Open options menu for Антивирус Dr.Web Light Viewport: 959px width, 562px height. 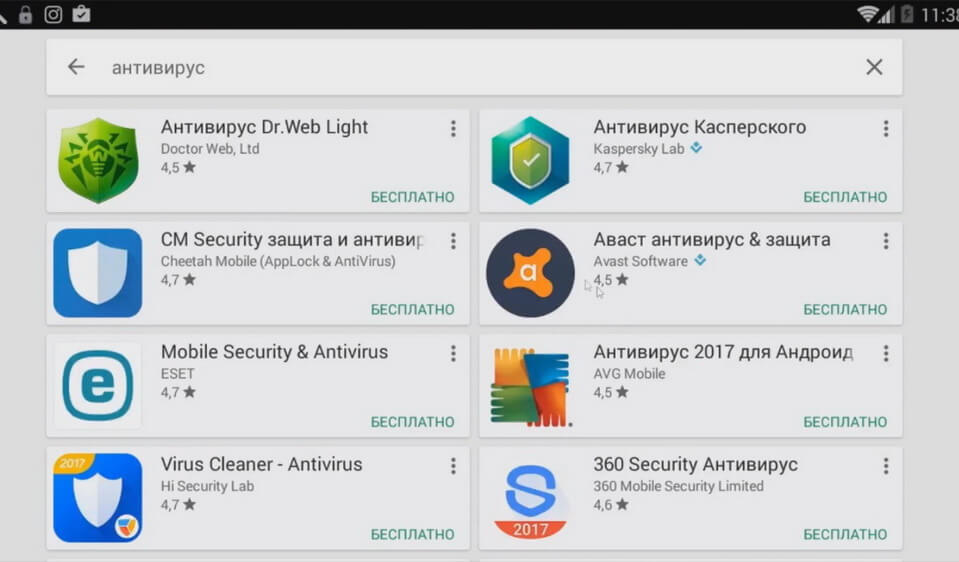(x=453, y=128)
